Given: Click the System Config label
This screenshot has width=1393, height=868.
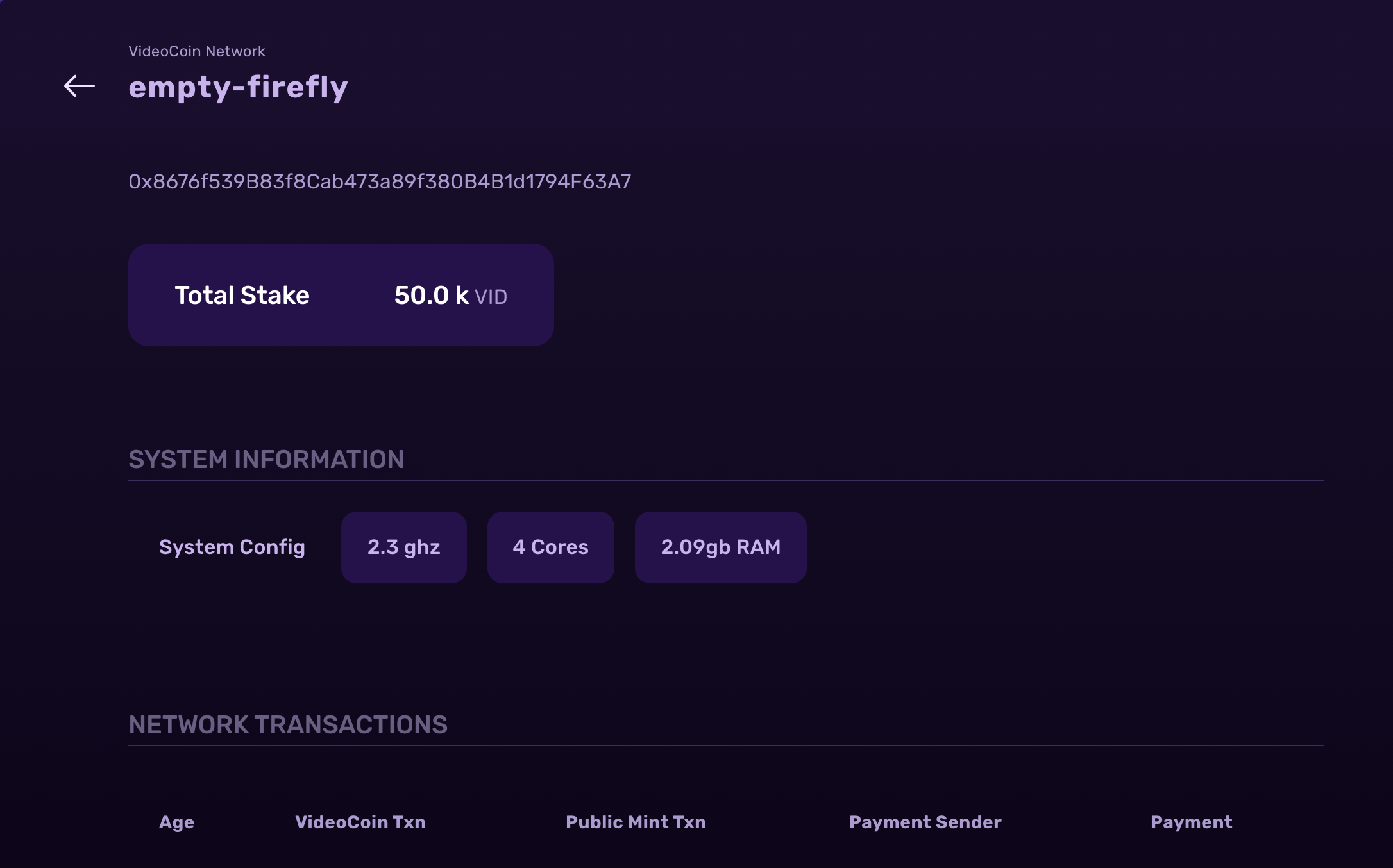Looking at the screenshot, I should 232,547.
